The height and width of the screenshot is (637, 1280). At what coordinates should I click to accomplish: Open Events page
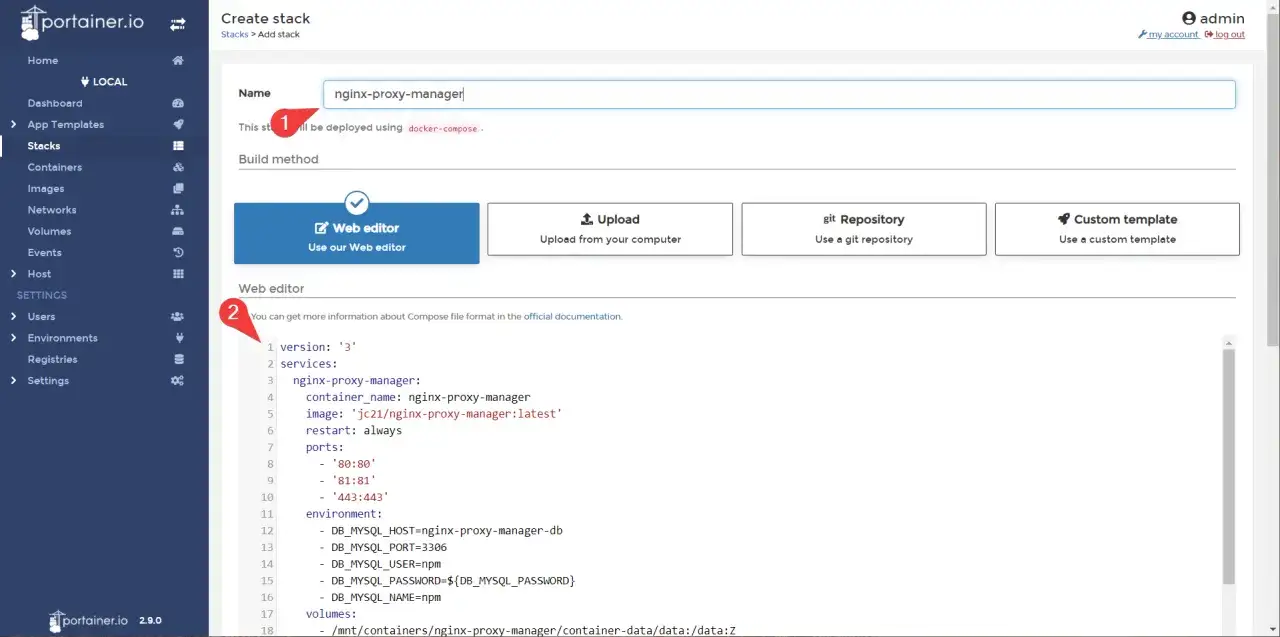click(x=45, y=252)
